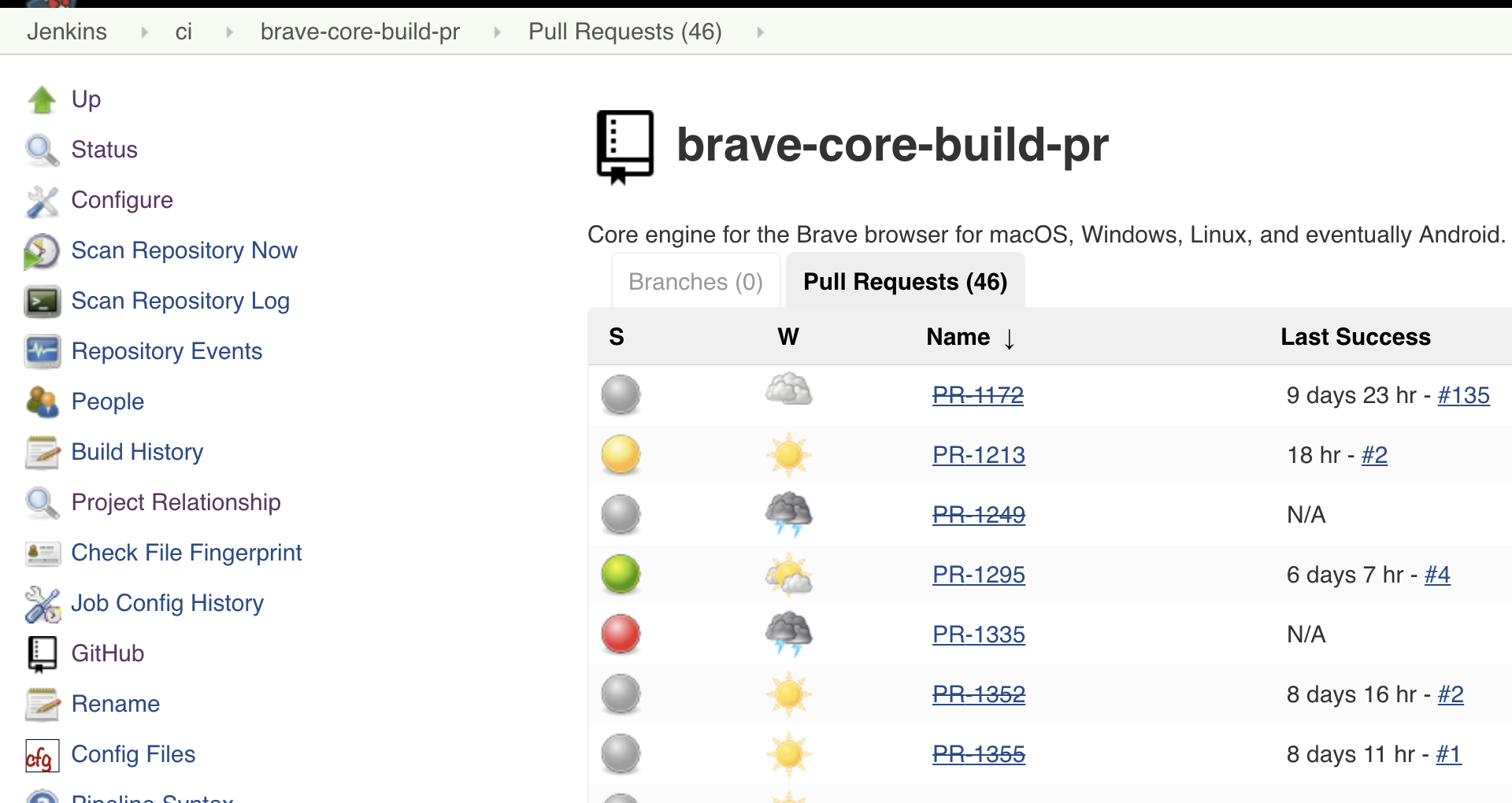Click the Repository Events monitor icon
This screenshot has width=1512, height=803.
tap(43, 351)
